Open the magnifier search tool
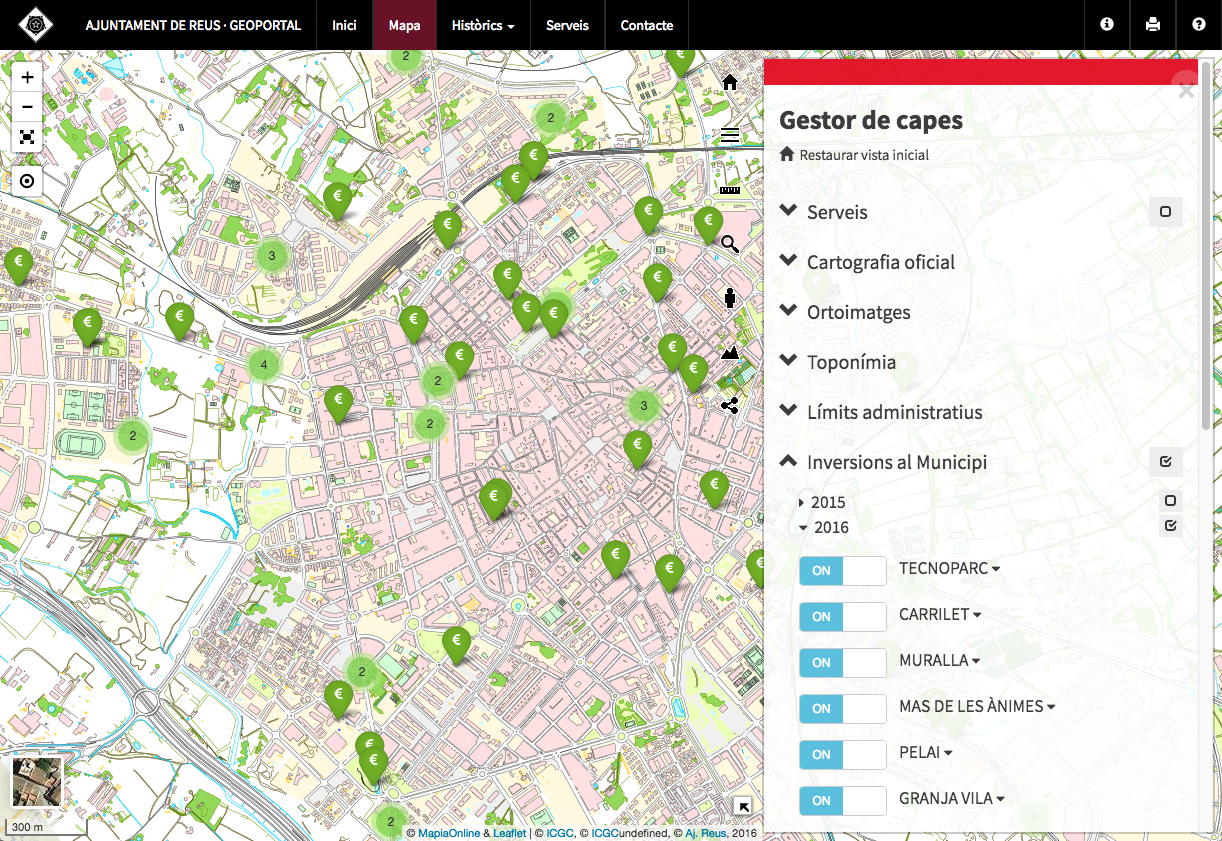 [730, 243]
